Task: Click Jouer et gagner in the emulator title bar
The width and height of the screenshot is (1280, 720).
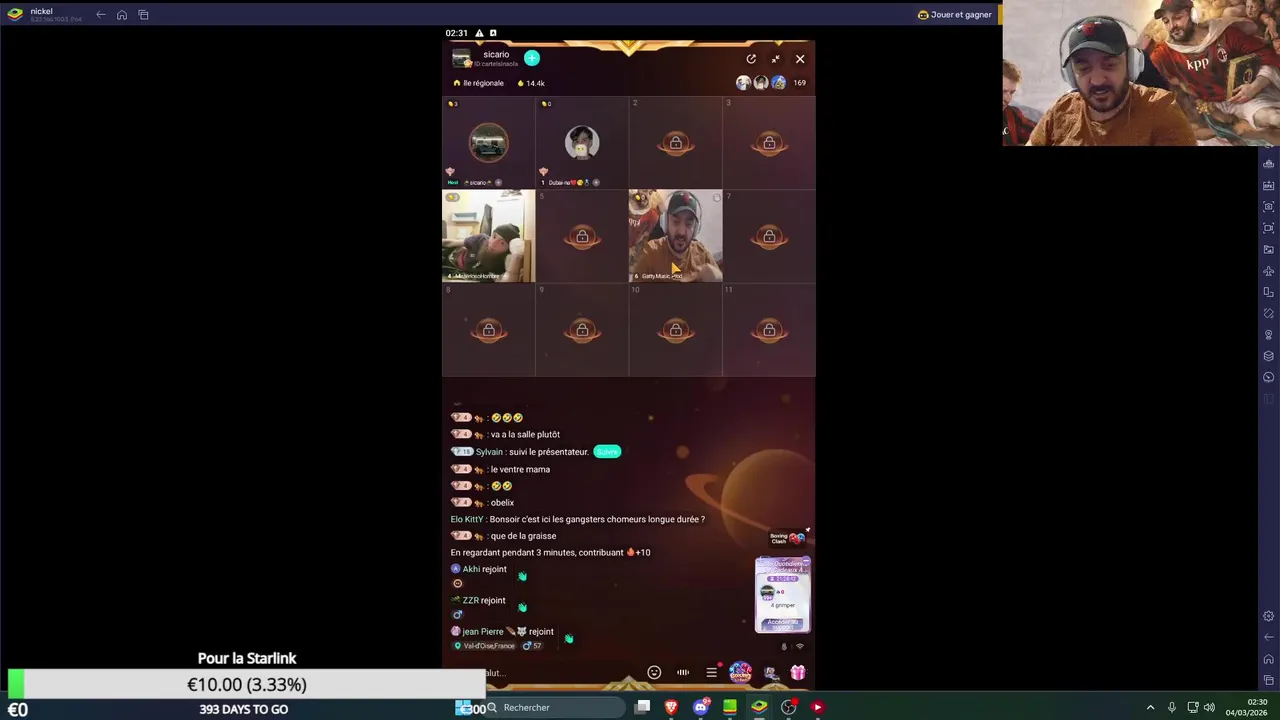Action: (955, 15)
